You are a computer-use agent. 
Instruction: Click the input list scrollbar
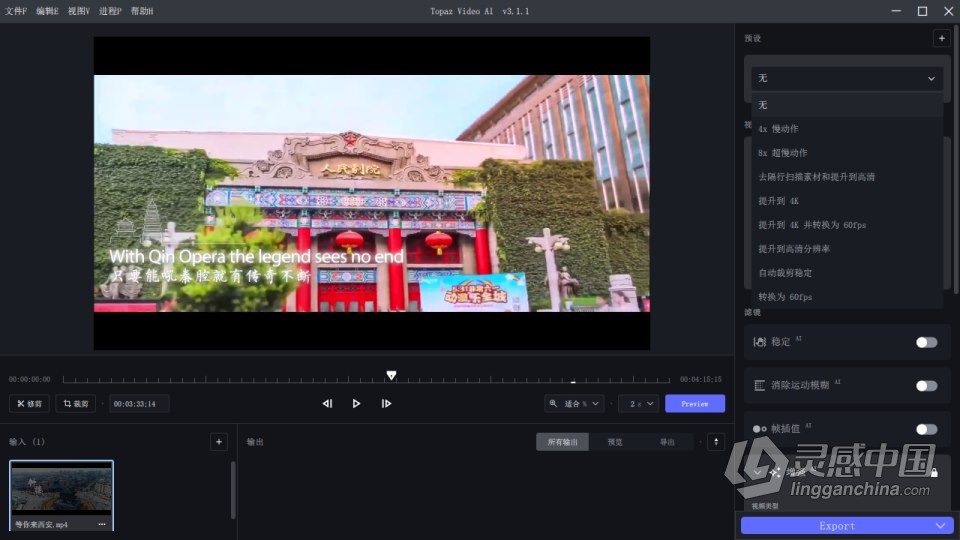[233, 490]
